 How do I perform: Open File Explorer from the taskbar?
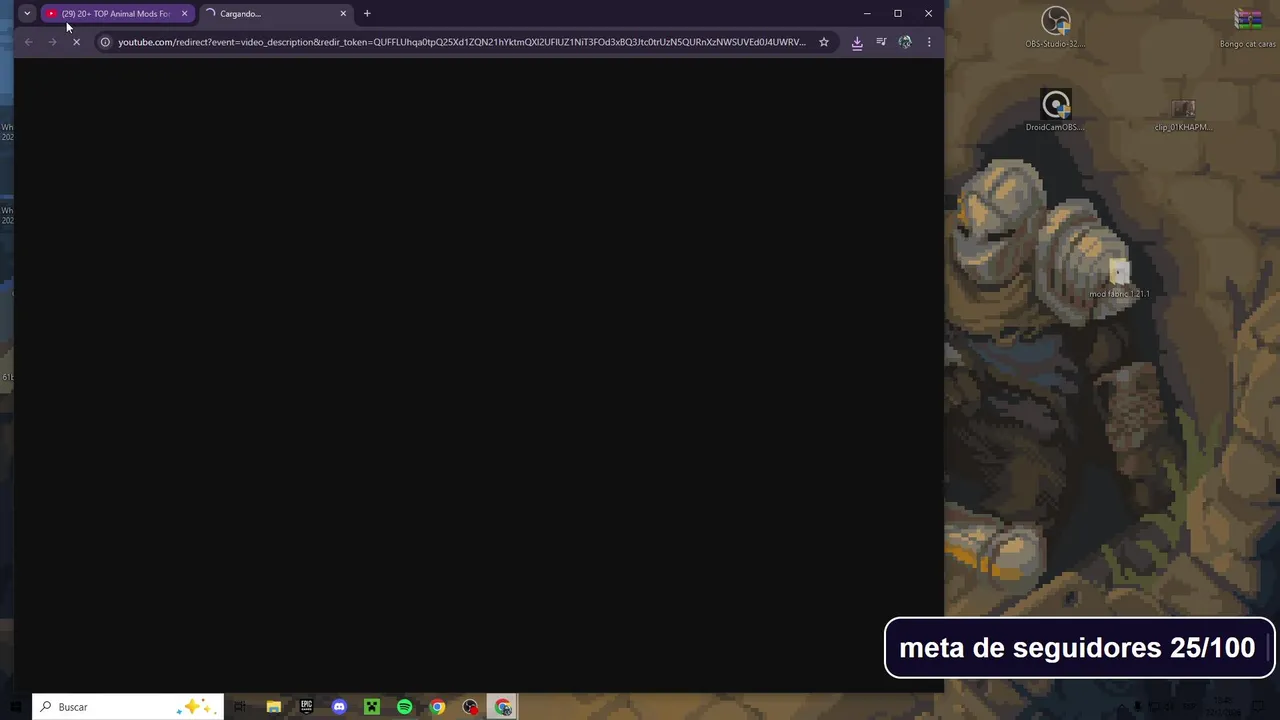point(273,707)
